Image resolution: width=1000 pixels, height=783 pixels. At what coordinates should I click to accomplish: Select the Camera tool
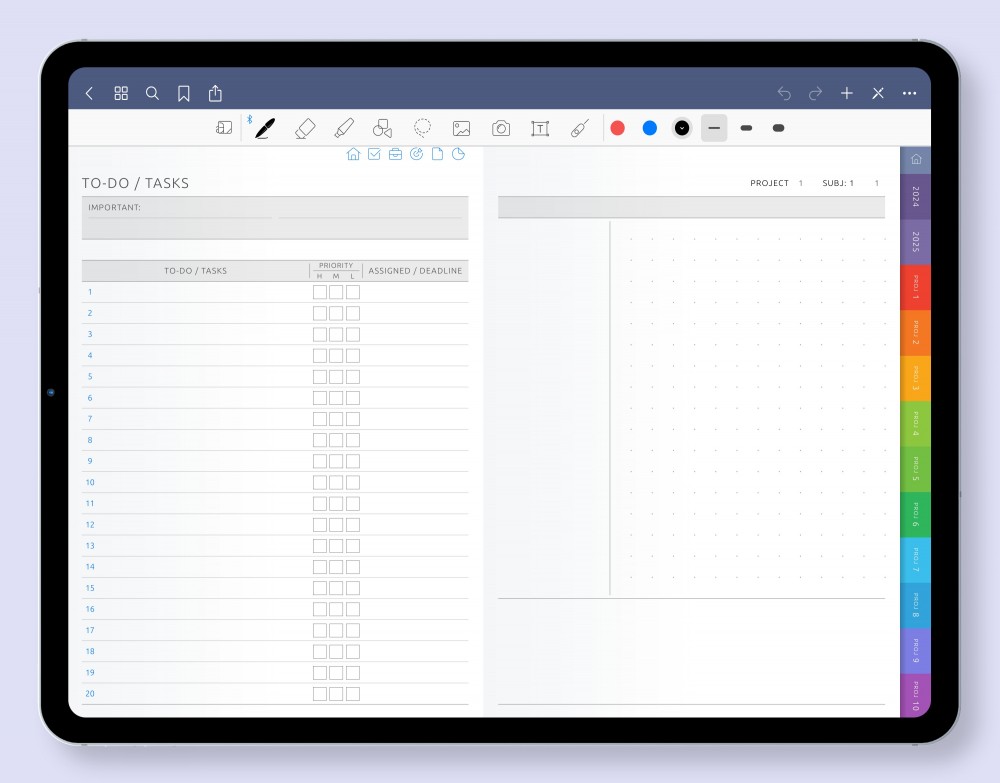501,129
